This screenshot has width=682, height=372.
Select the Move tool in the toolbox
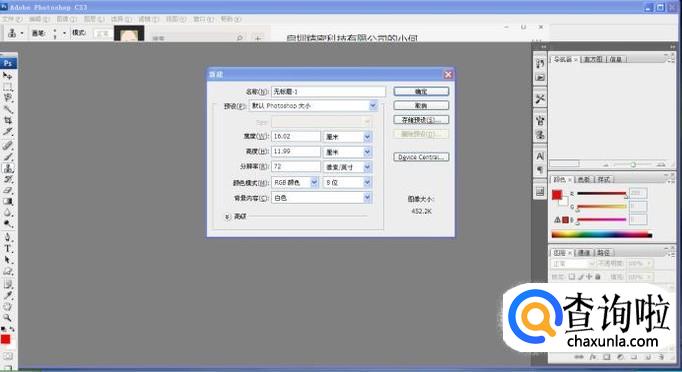click(x=7, y=76)
